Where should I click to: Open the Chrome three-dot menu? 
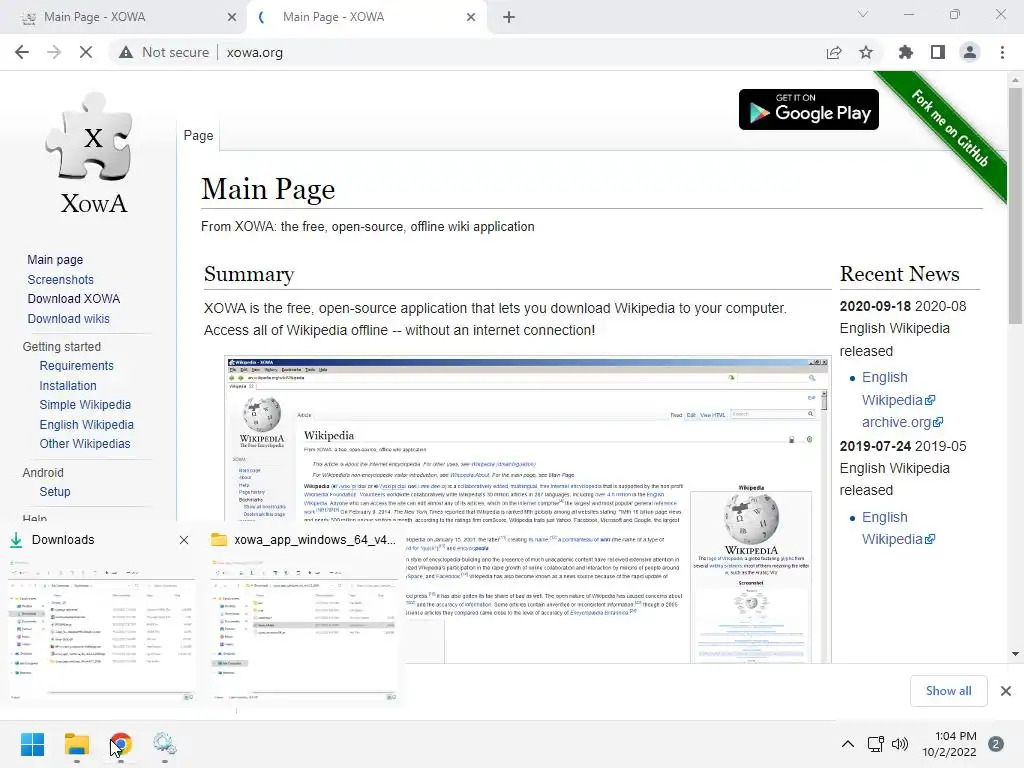coord(1002,52)
